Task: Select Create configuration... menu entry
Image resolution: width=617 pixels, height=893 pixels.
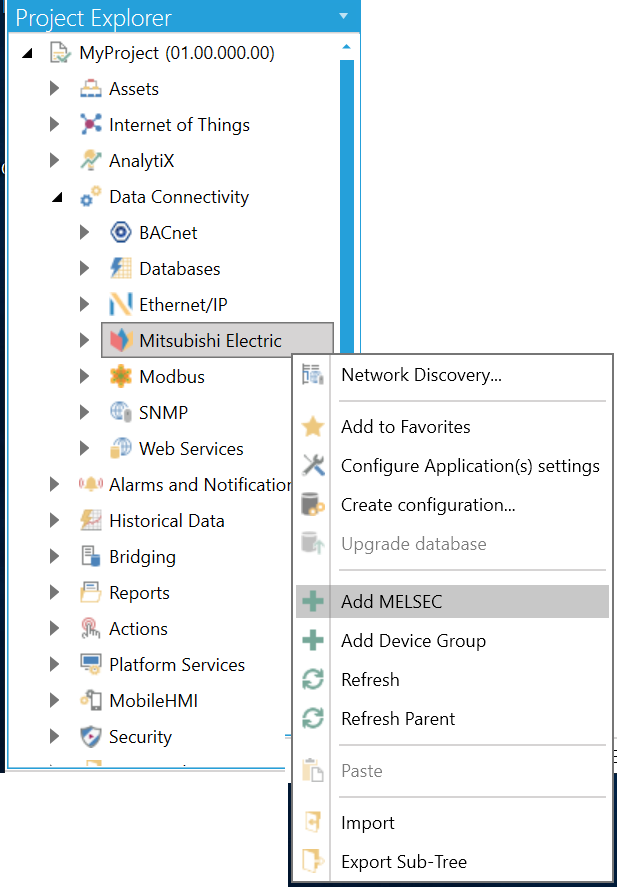Action: pos(454,505)
